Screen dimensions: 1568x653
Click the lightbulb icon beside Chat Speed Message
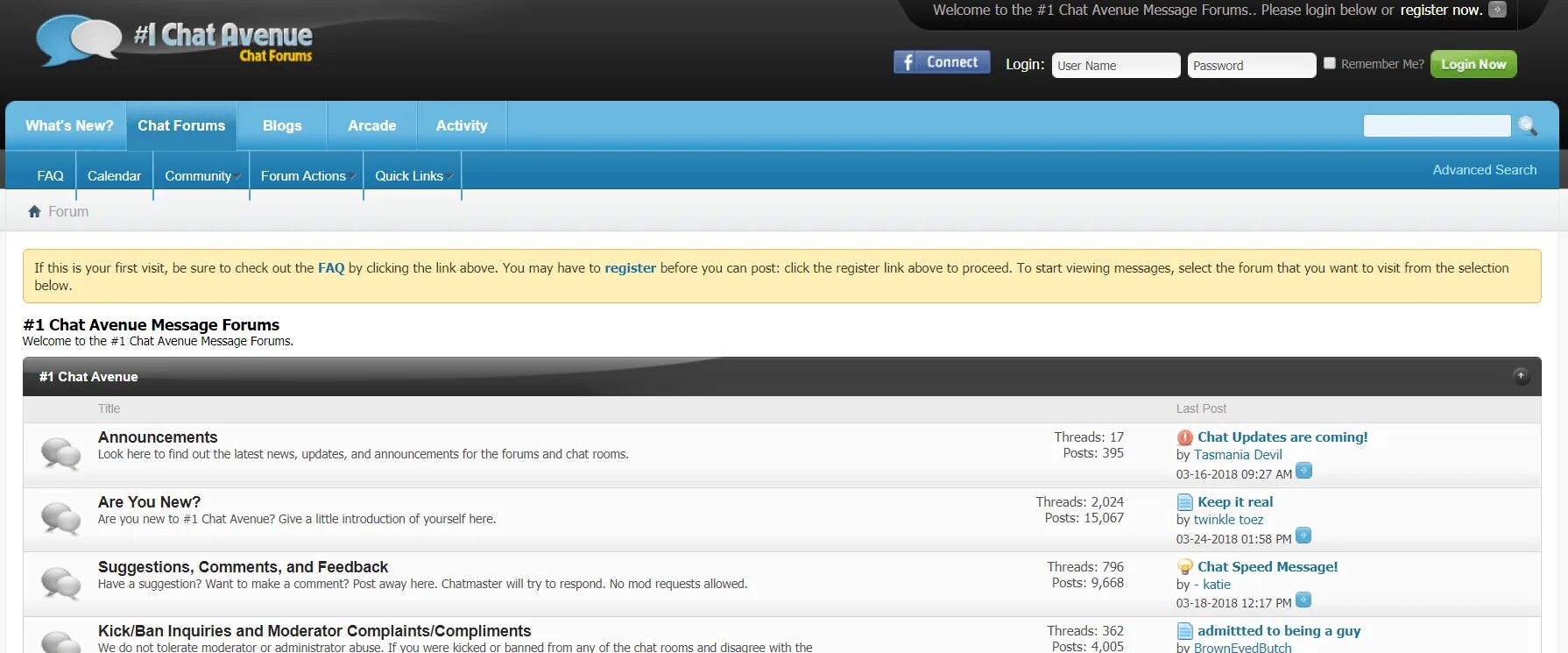coord(1185,567)
